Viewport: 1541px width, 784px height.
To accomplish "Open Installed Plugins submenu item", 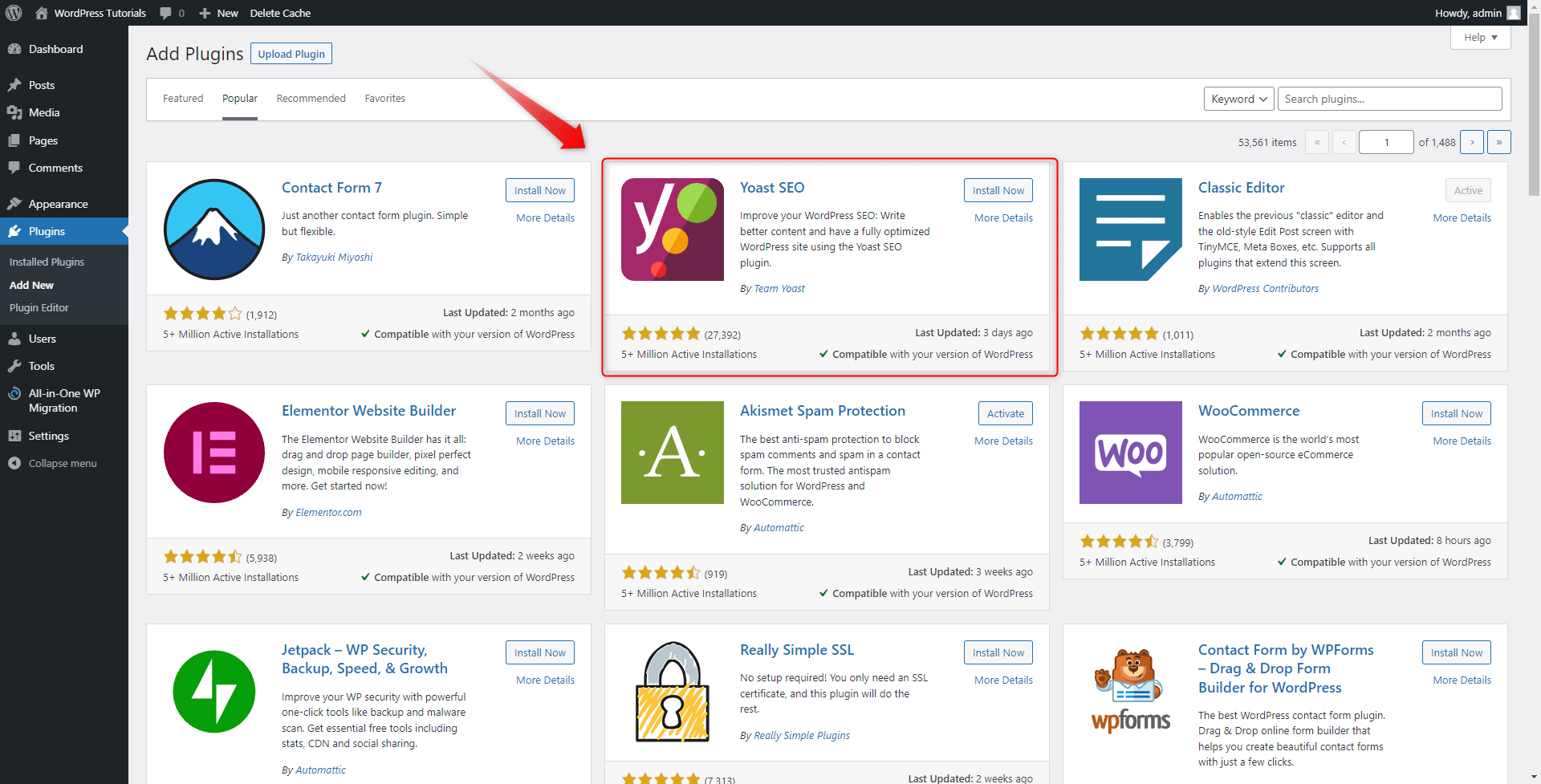I will click(x=47, y=262).
